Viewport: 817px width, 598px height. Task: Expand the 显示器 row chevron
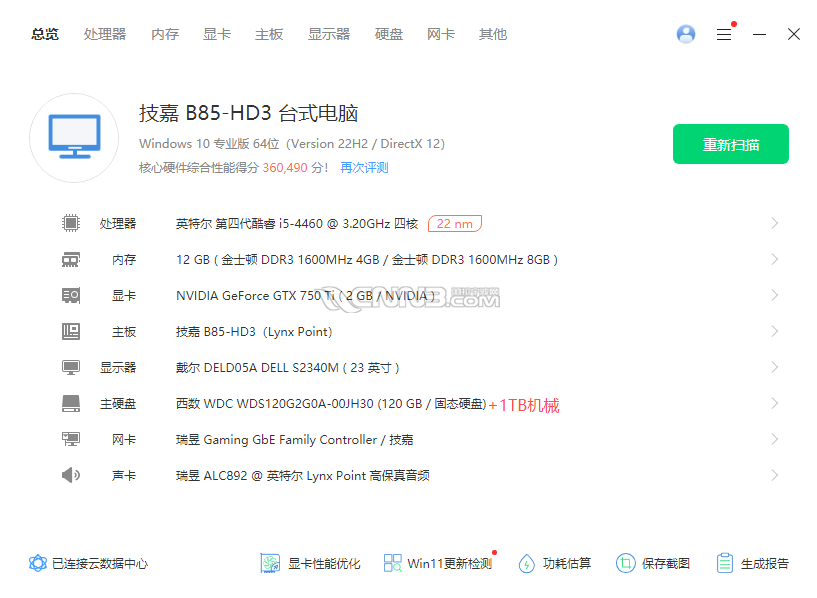coord(775,367)
